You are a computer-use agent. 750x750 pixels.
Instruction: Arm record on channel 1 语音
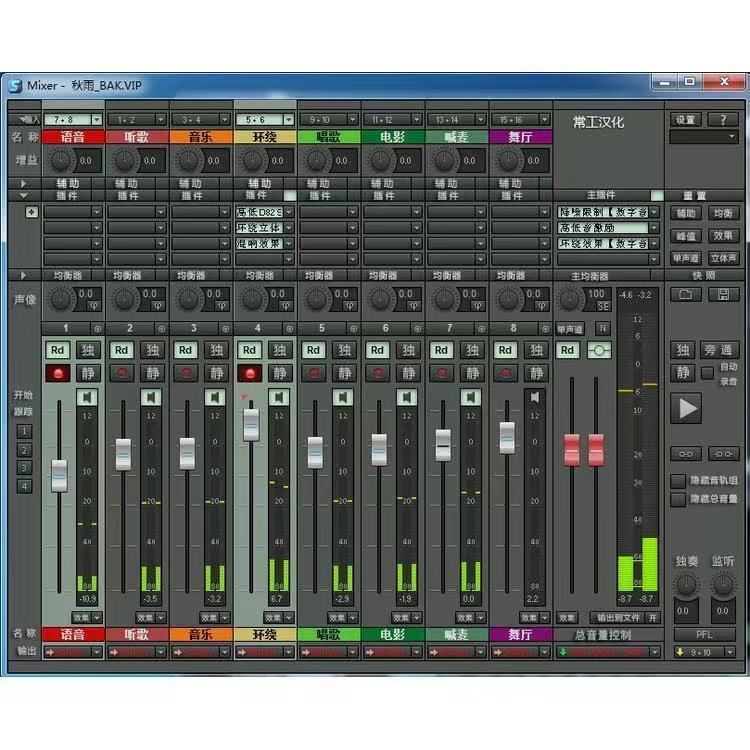[x=58, y=373]
